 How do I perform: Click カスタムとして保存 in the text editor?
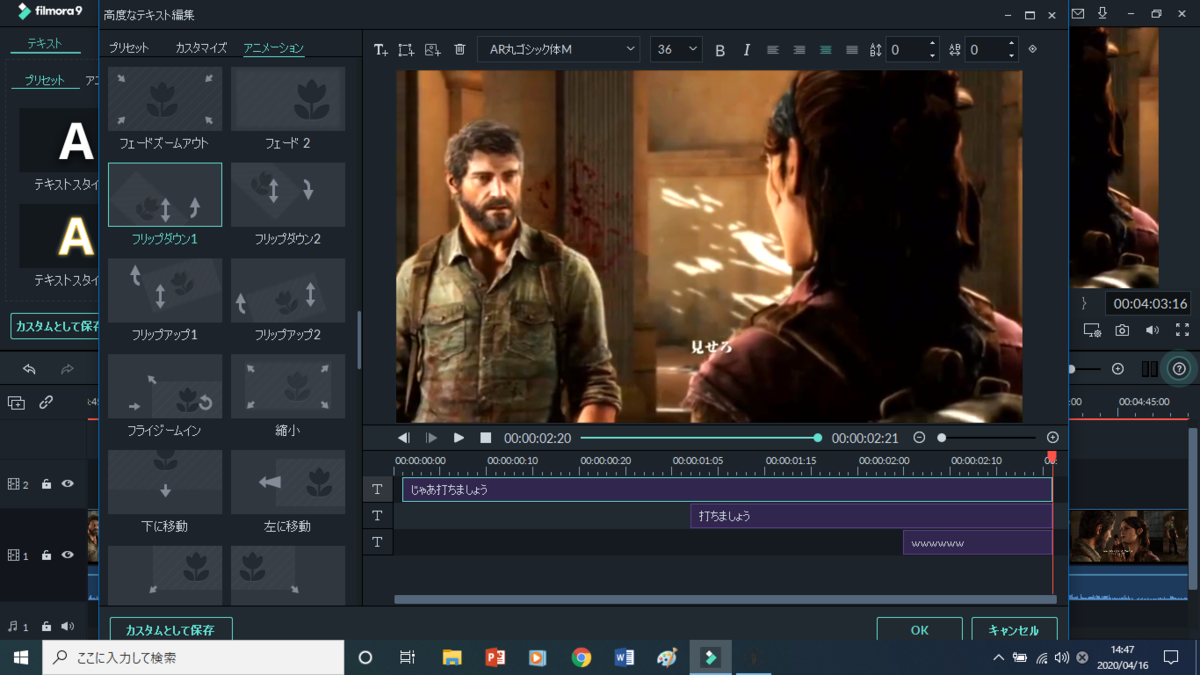coord(170,630)
